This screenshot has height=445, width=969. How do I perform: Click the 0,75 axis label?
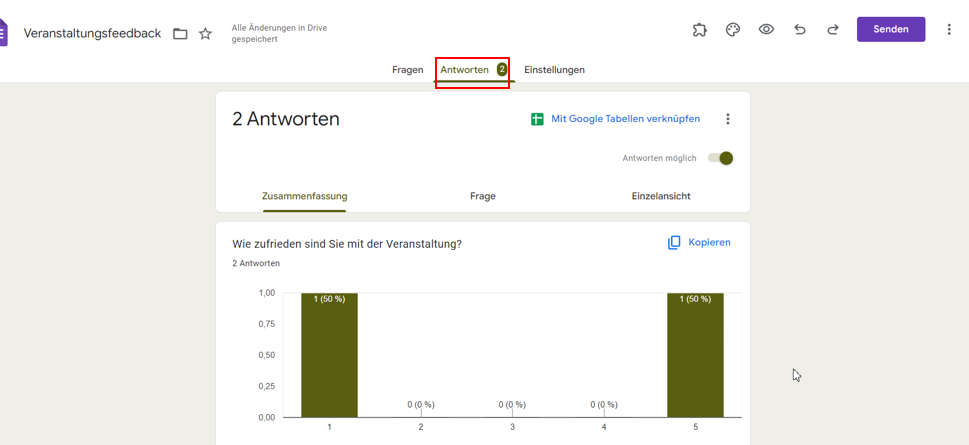[x=266, y=324]
